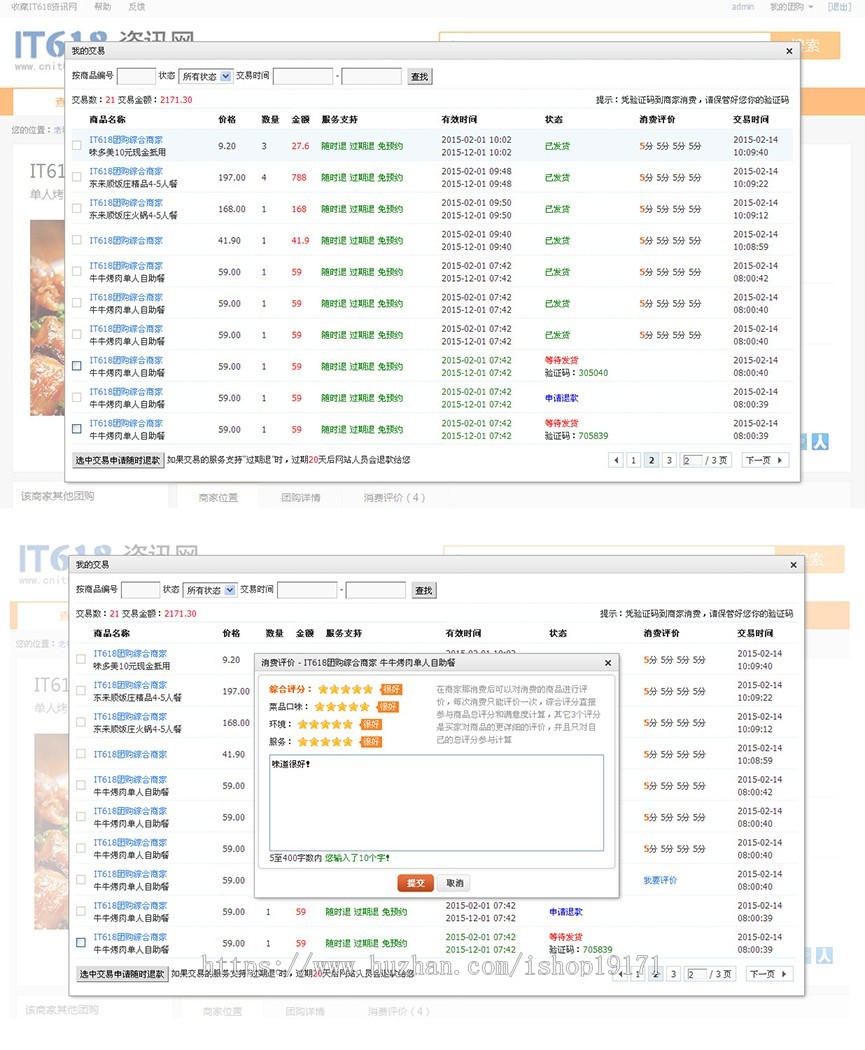This screenshot has height=1050, width=865.
Task: Click 申请退款 link in lower window
Action: pyautogui.click(x=566, y=911)
